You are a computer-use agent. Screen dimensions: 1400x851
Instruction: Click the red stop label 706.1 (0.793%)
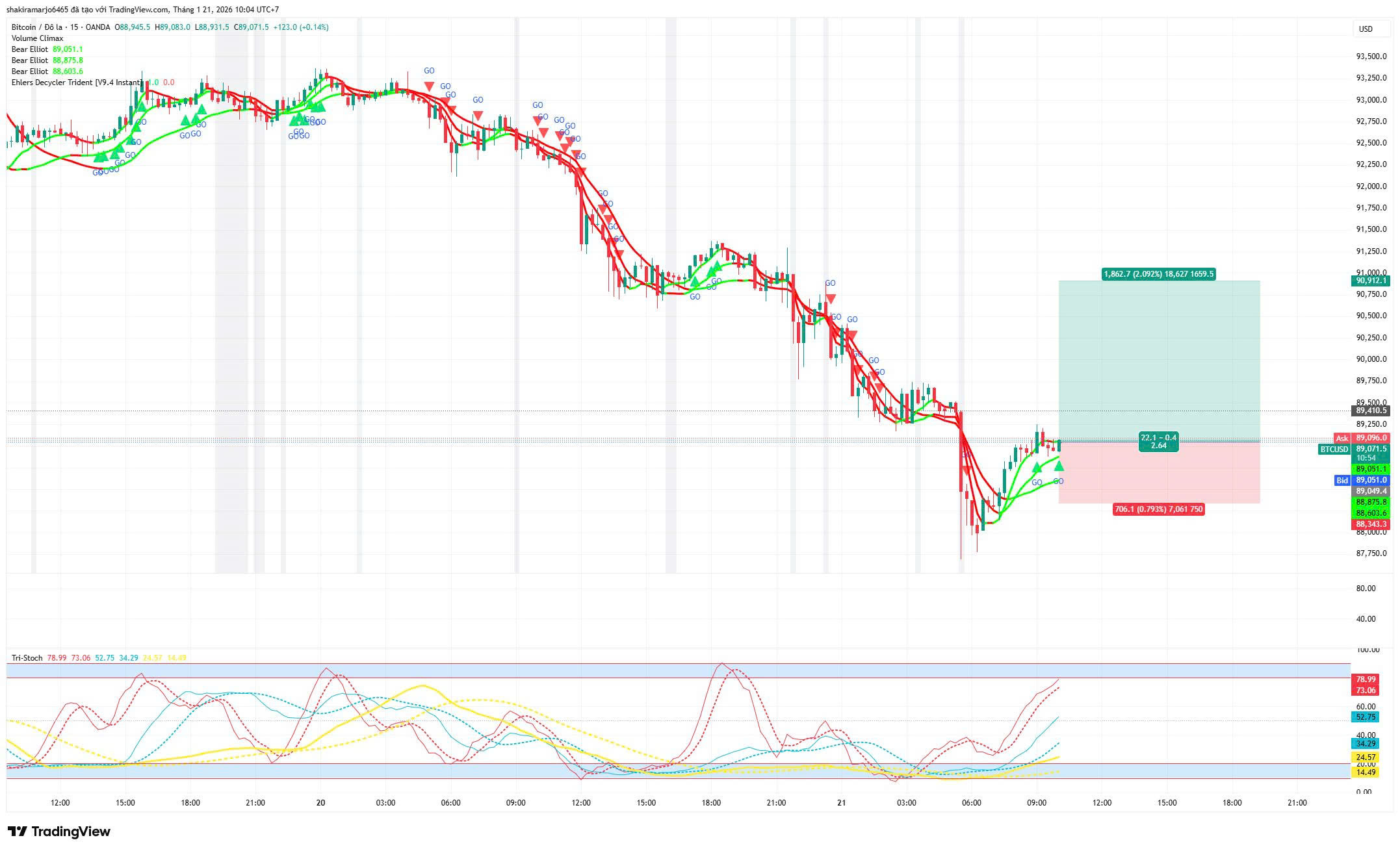1158,509
